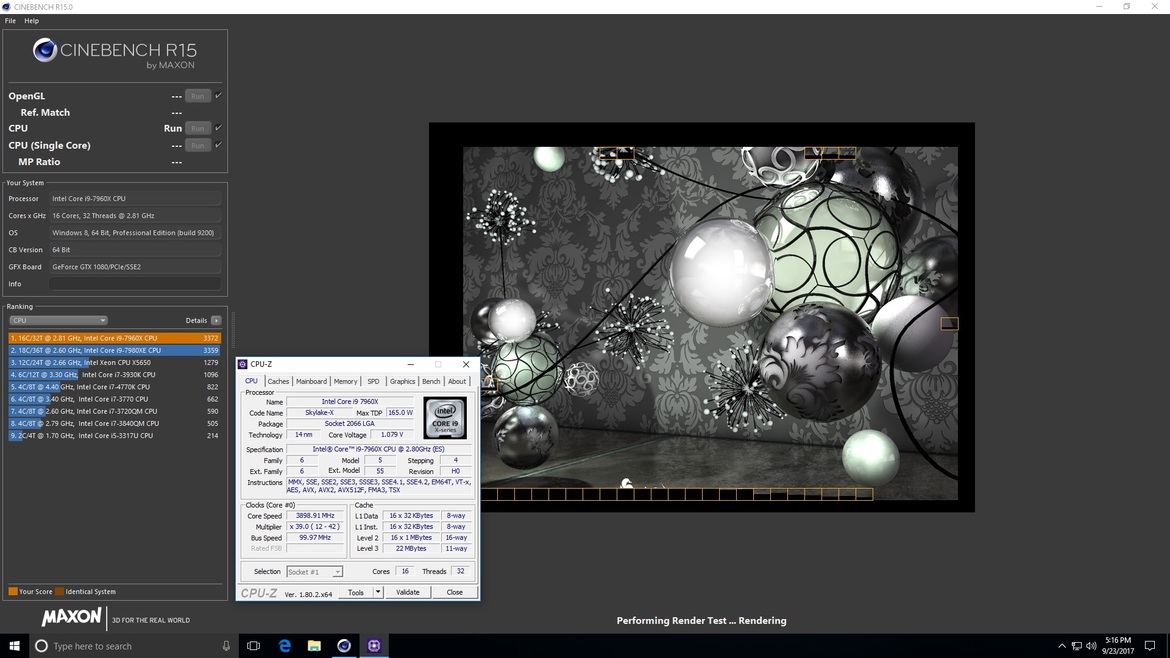
Task: Click the orange Your Score legend swatch
Action: pos(13,592)
